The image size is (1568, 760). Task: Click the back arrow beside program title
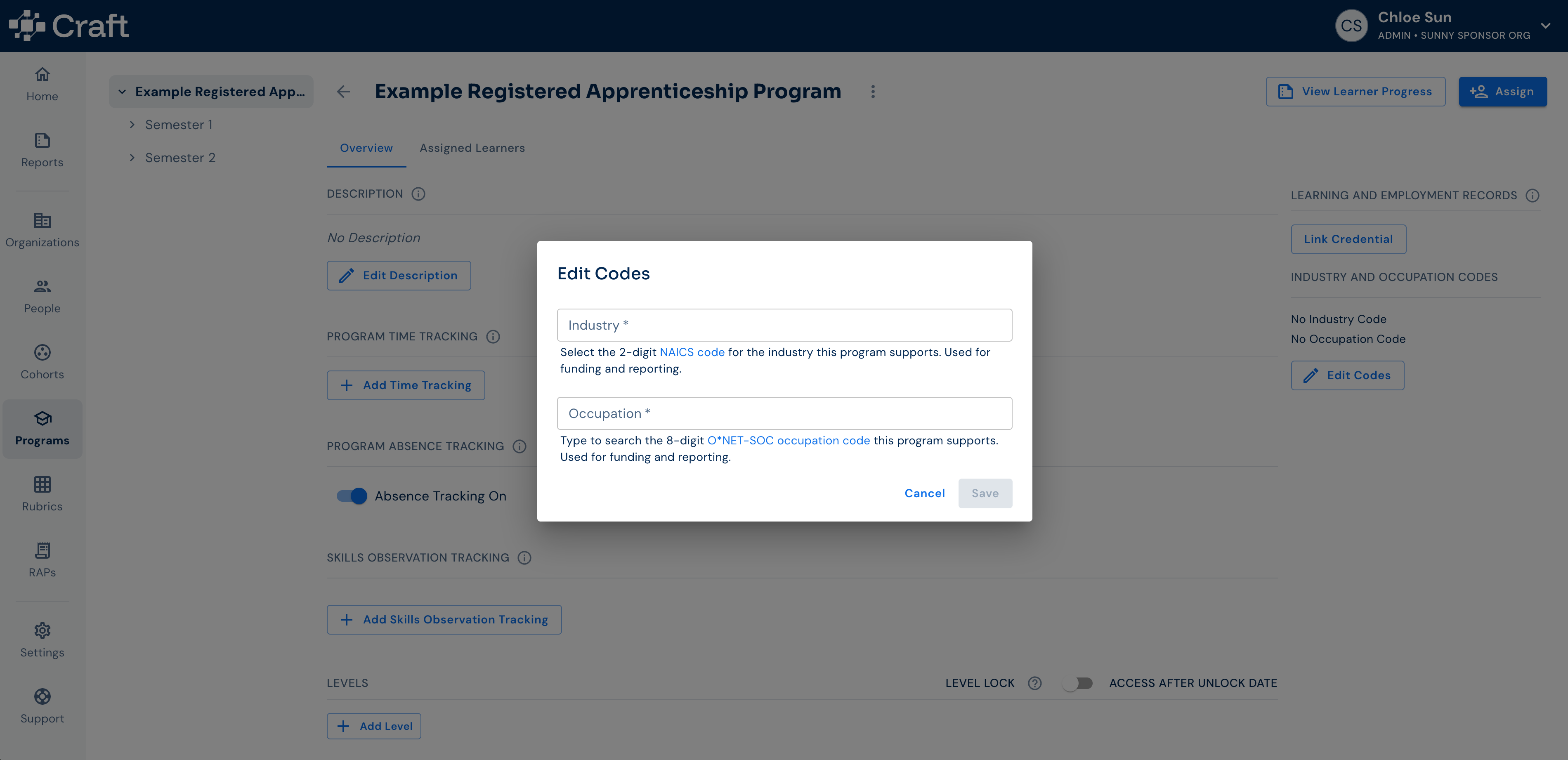pyautogui.click(x=343, y=91)
